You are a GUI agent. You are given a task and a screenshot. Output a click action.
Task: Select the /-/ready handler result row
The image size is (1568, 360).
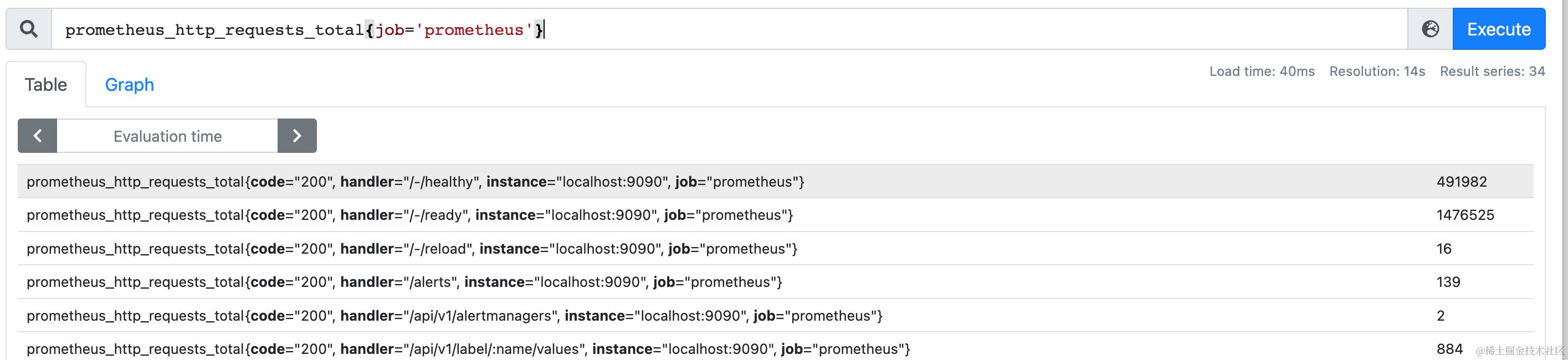[776, 215]
